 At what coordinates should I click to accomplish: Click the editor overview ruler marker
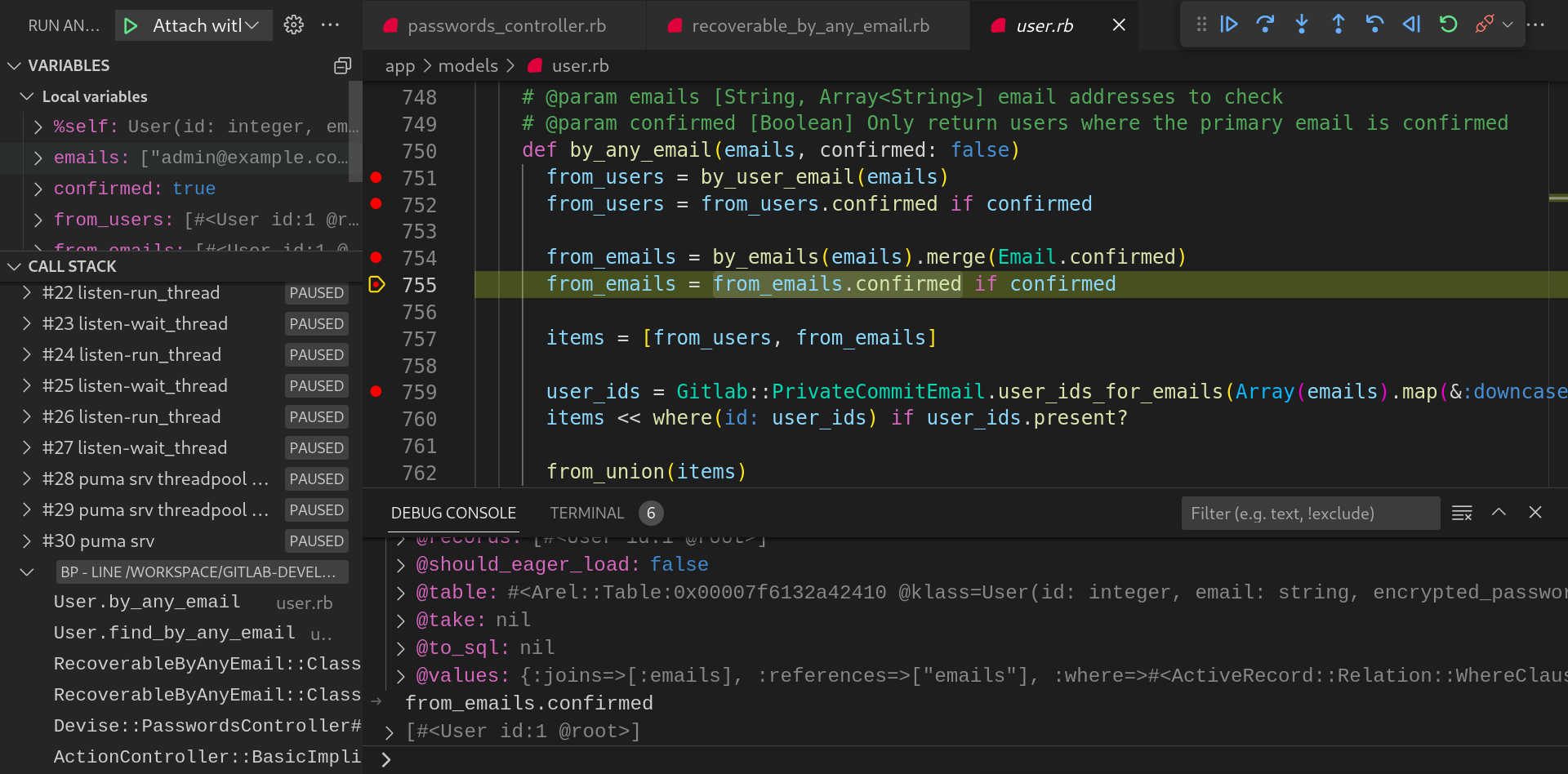pos(1558,198)
